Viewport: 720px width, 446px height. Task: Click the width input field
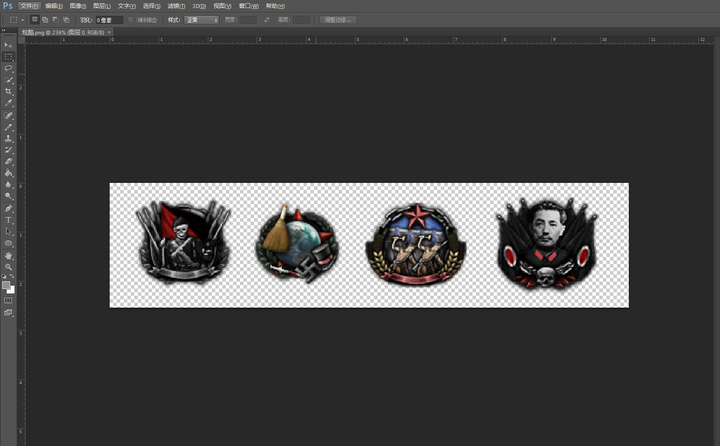click(x=248, y=20)
